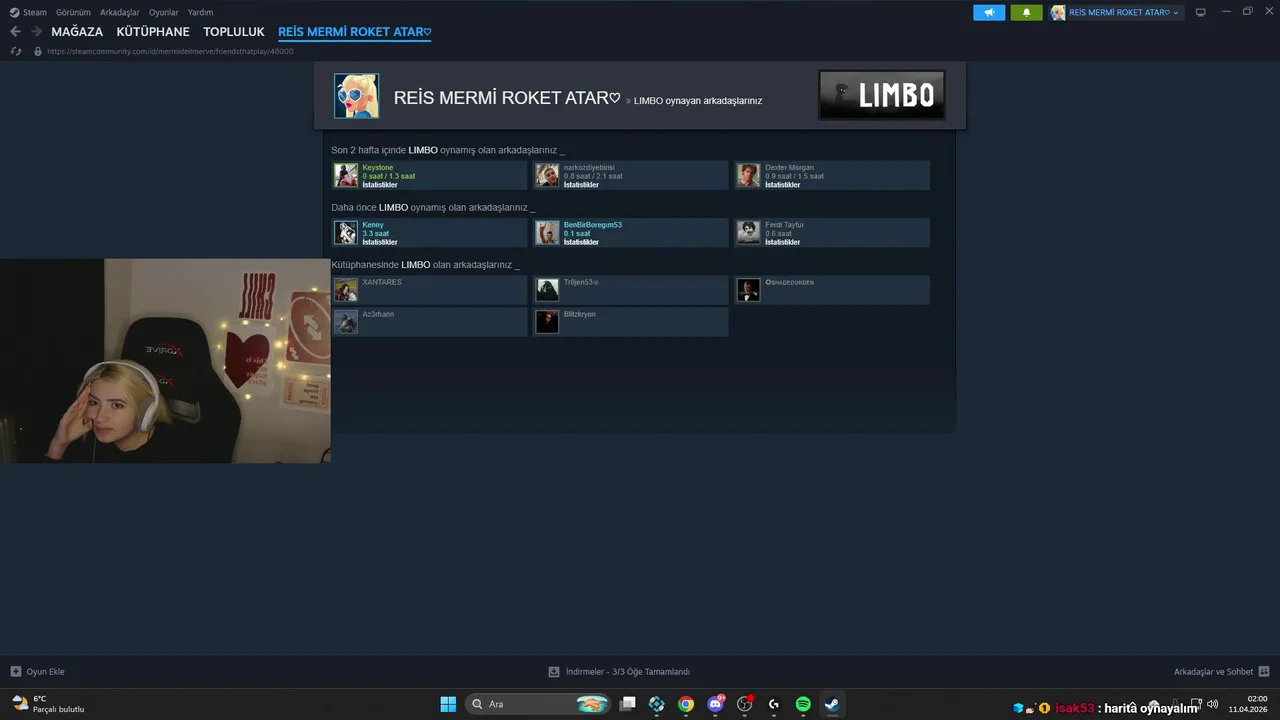This screenshot has width=1280, height=720.
Task: Open İstatistikler for Keystone
Action: (x=380, y=185)
